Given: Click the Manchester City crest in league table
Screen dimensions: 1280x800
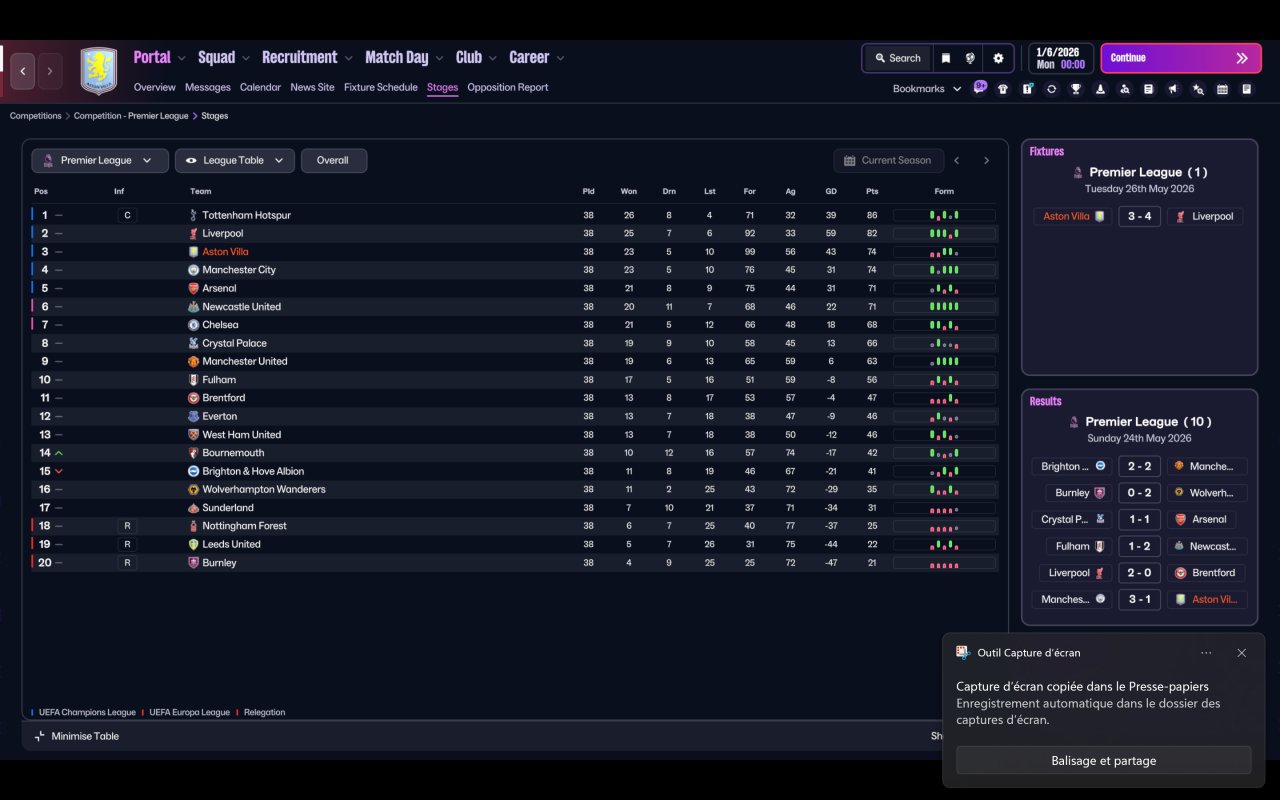Looking at the screenshot, I should 194,270.
